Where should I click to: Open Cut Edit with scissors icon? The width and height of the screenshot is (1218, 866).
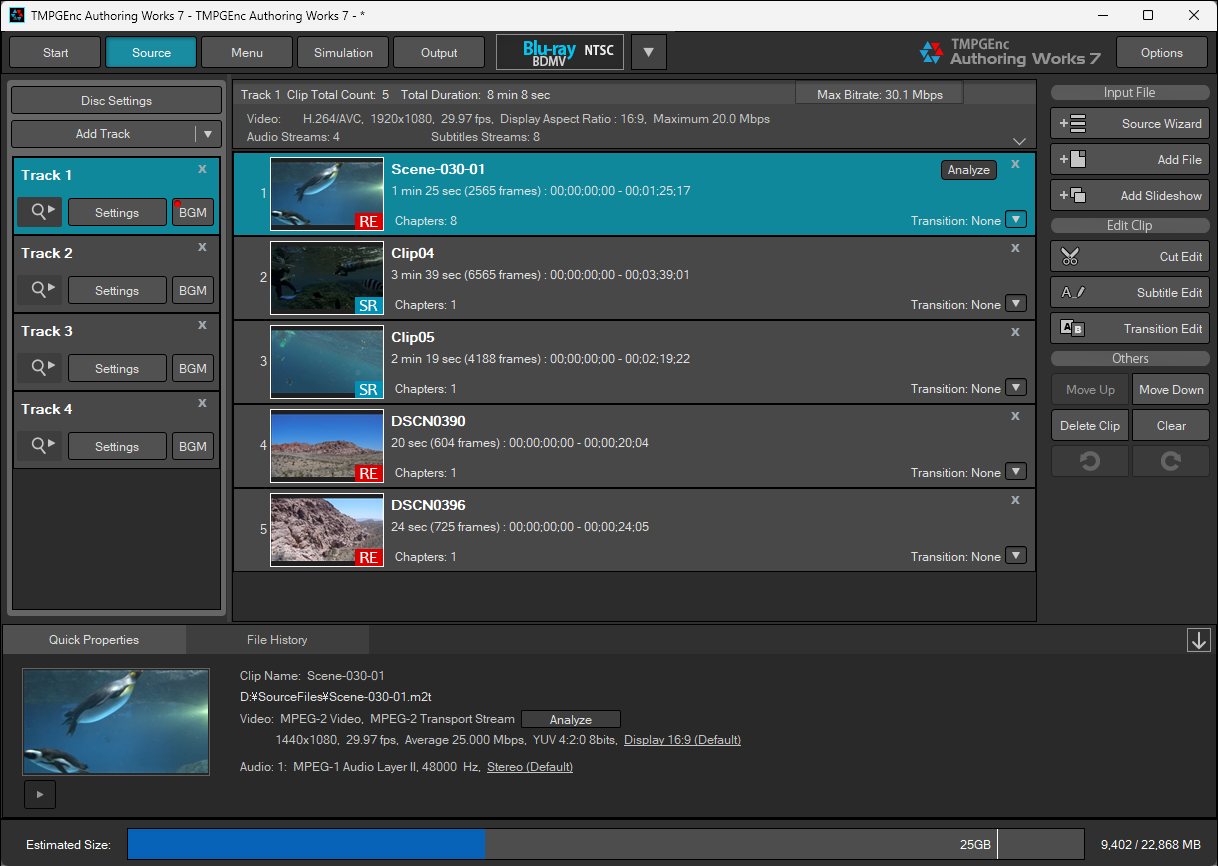1130,257
